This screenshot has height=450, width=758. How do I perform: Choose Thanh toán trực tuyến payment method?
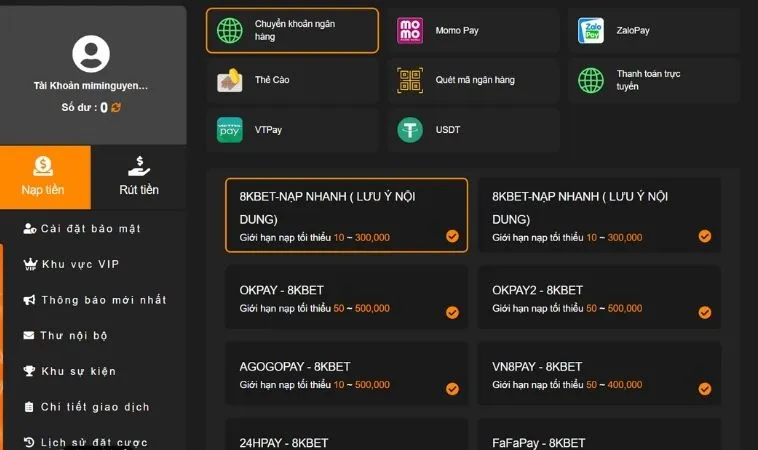point(654,80)
